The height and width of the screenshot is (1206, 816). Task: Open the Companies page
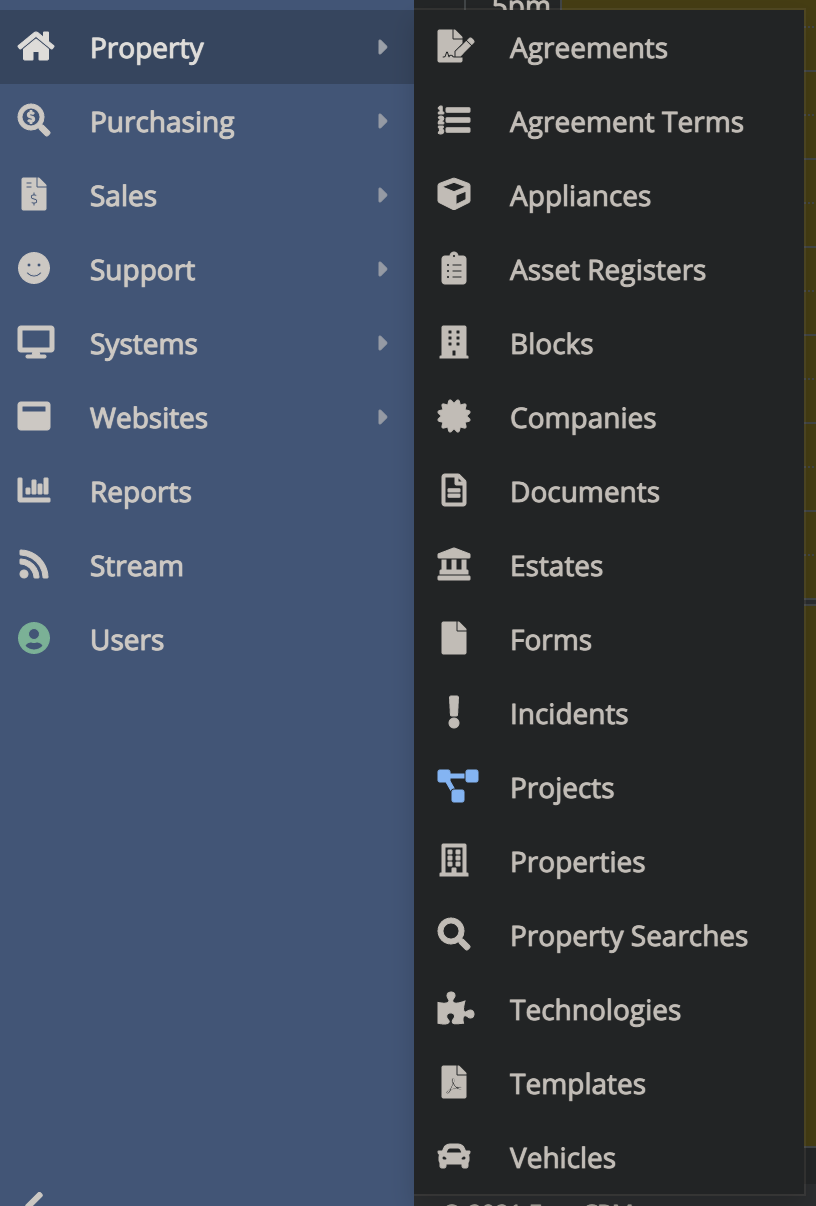582,418
